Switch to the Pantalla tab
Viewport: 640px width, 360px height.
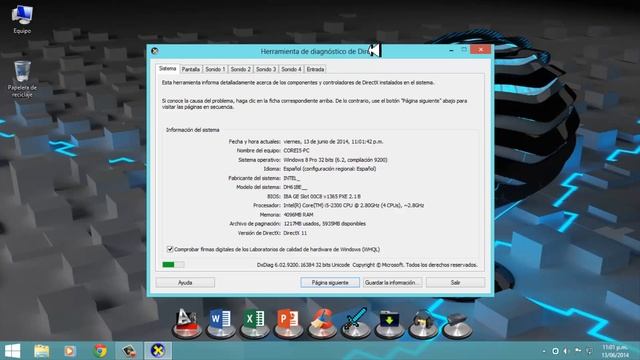[x=191, y=69]
